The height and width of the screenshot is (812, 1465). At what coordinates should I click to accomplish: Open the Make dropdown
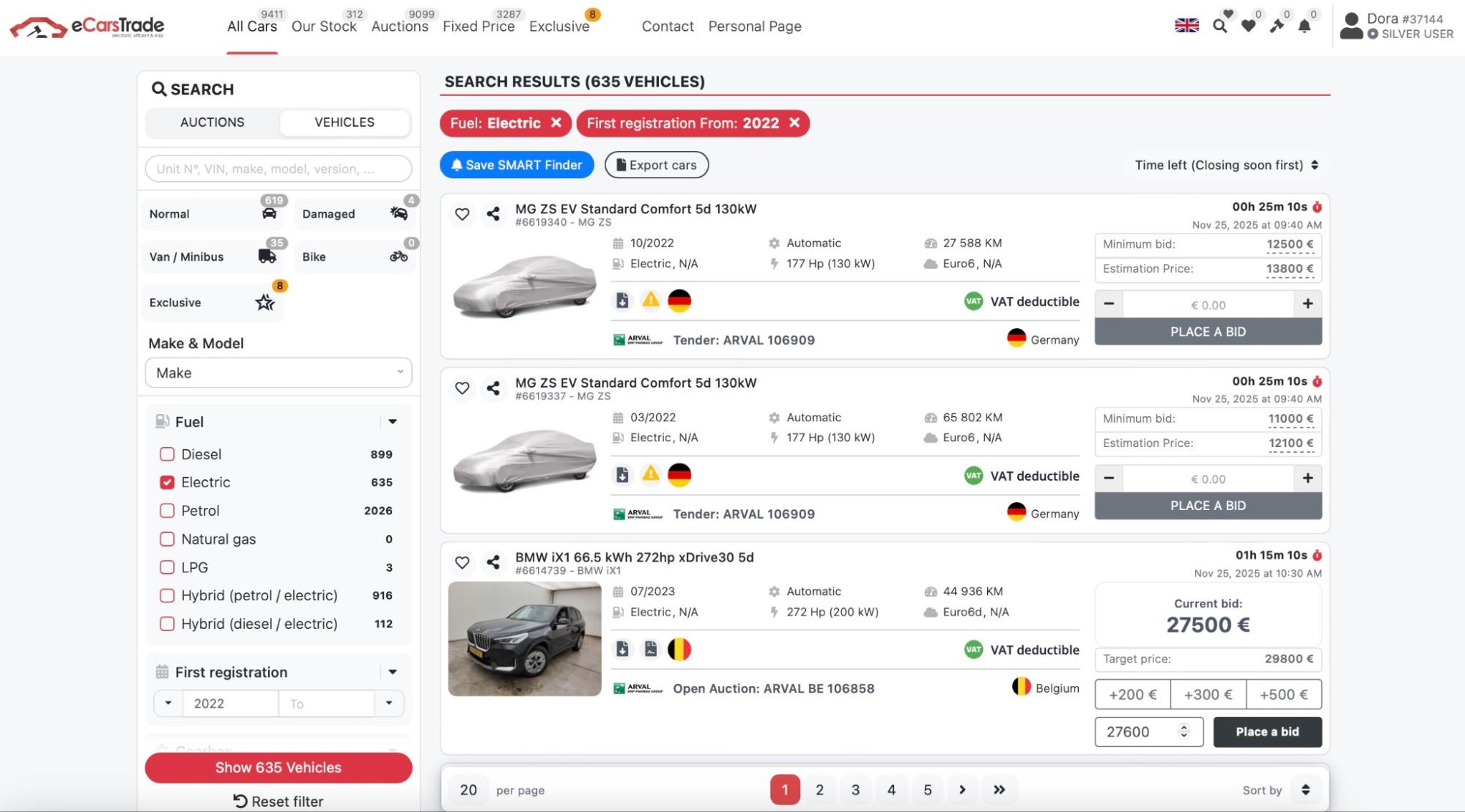point(278,373)
